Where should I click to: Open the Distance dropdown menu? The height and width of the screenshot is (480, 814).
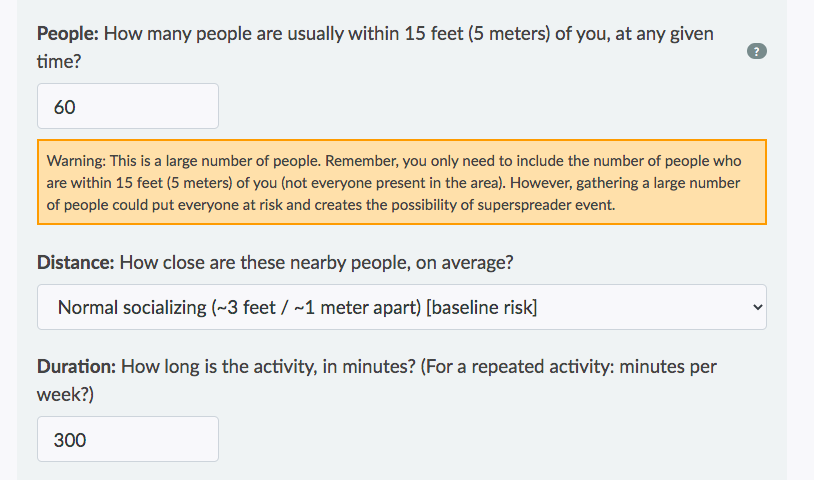400,307
